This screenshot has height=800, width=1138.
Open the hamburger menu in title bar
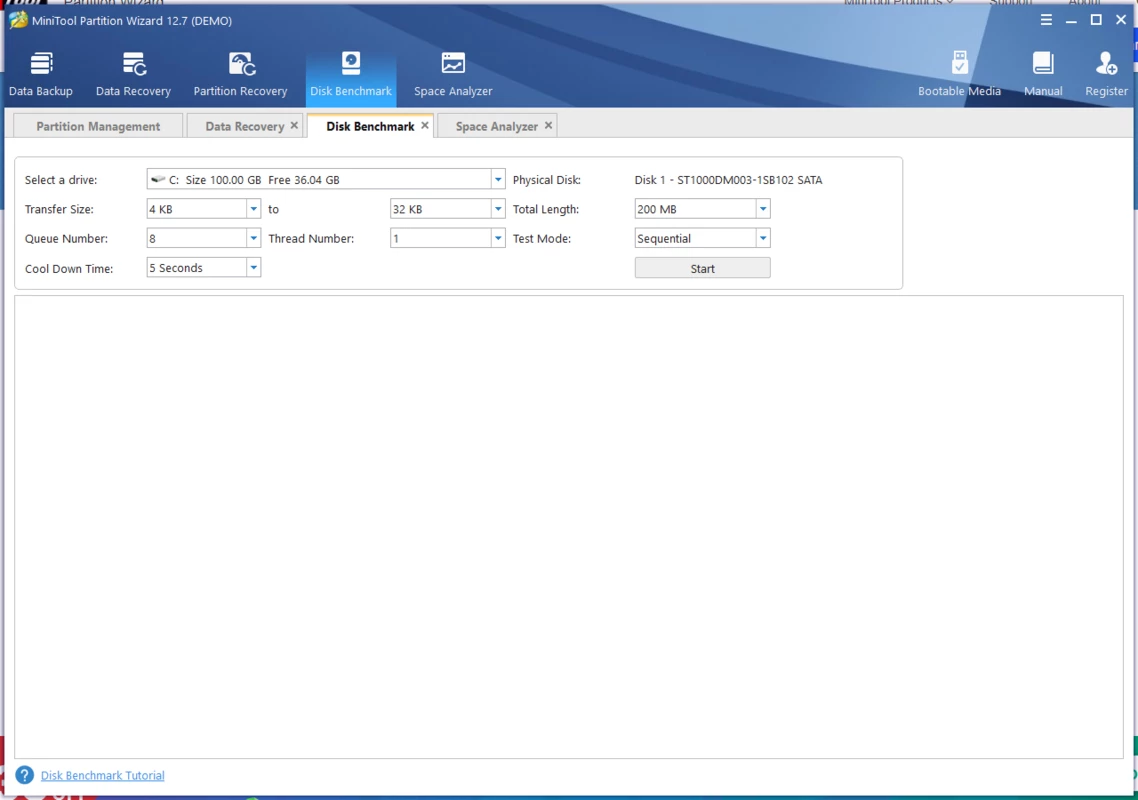[x=1046, y=20]
